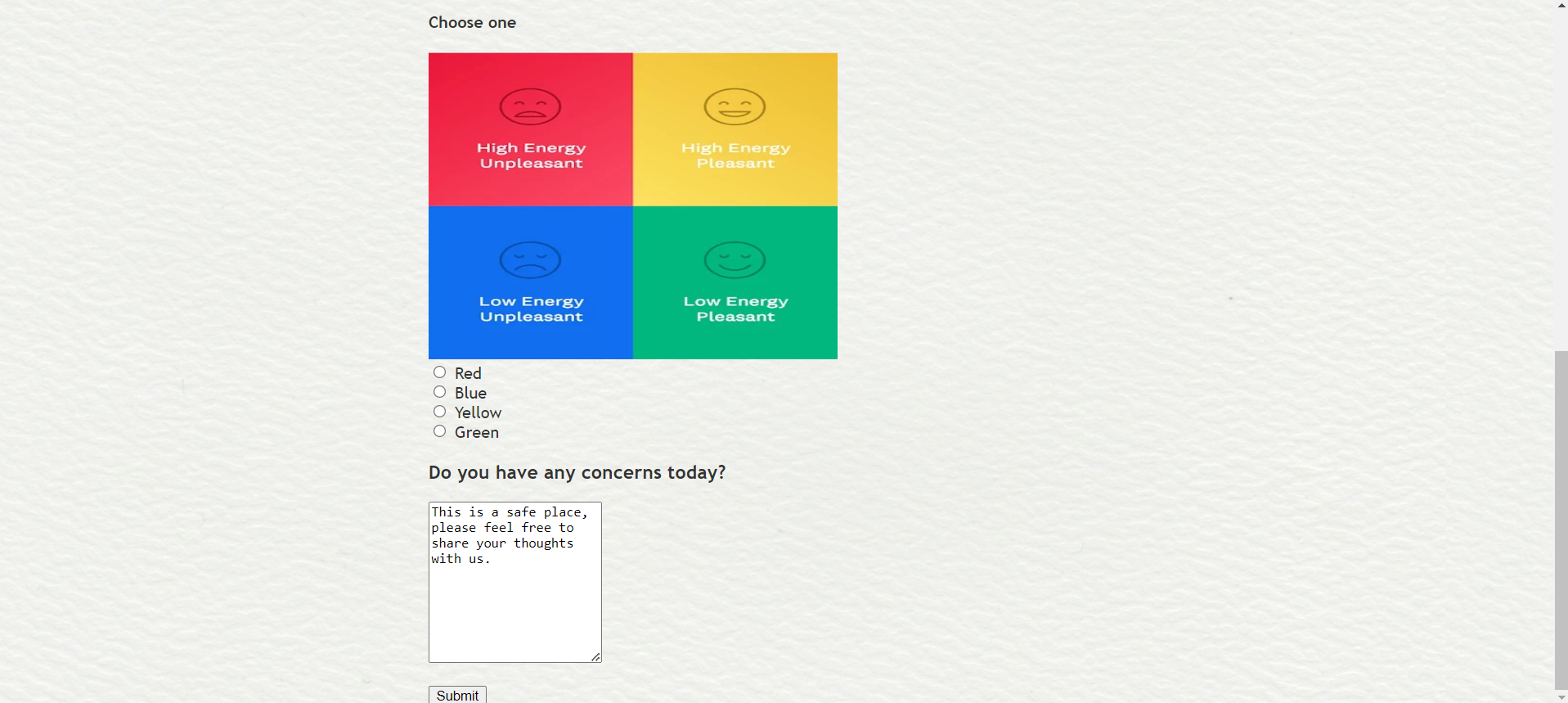The height and width of the screenshot is (703, 1568).
Task: Select the Yellow radio button
Action: [x=439, y=412]
